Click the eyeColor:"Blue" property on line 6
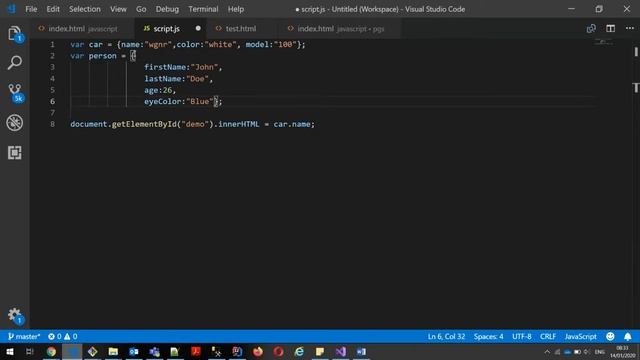Screen dimensions: 640x360 (179, 102)
